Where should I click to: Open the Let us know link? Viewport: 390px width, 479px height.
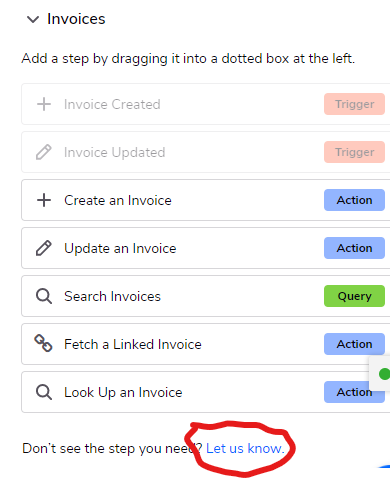point(245,448)
